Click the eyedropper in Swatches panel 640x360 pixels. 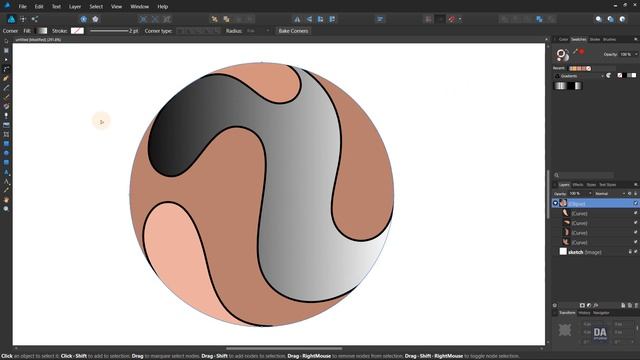(575, 51)
